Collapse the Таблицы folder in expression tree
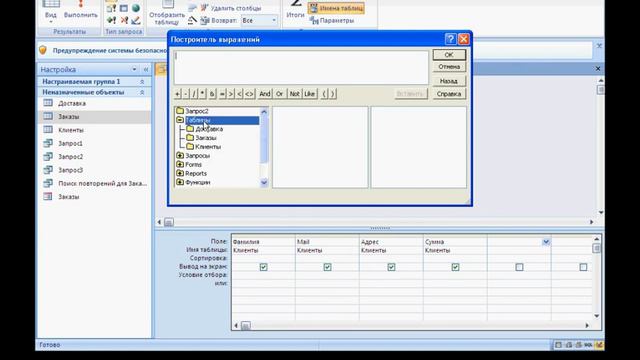The height and width of the screenshot is (360, 640). 180,120
